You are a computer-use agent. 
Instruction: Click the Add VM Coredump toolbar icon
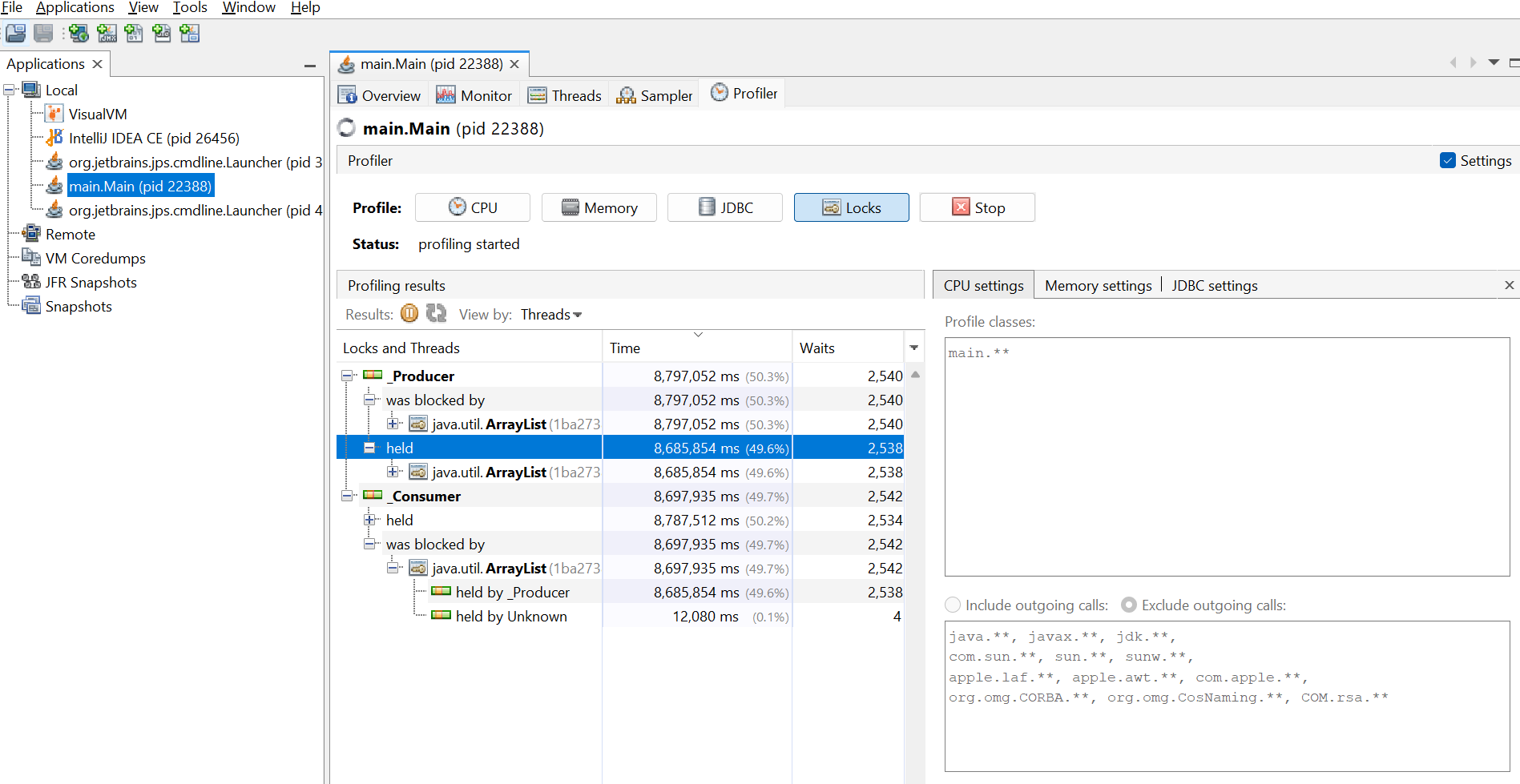coord(134,33)
